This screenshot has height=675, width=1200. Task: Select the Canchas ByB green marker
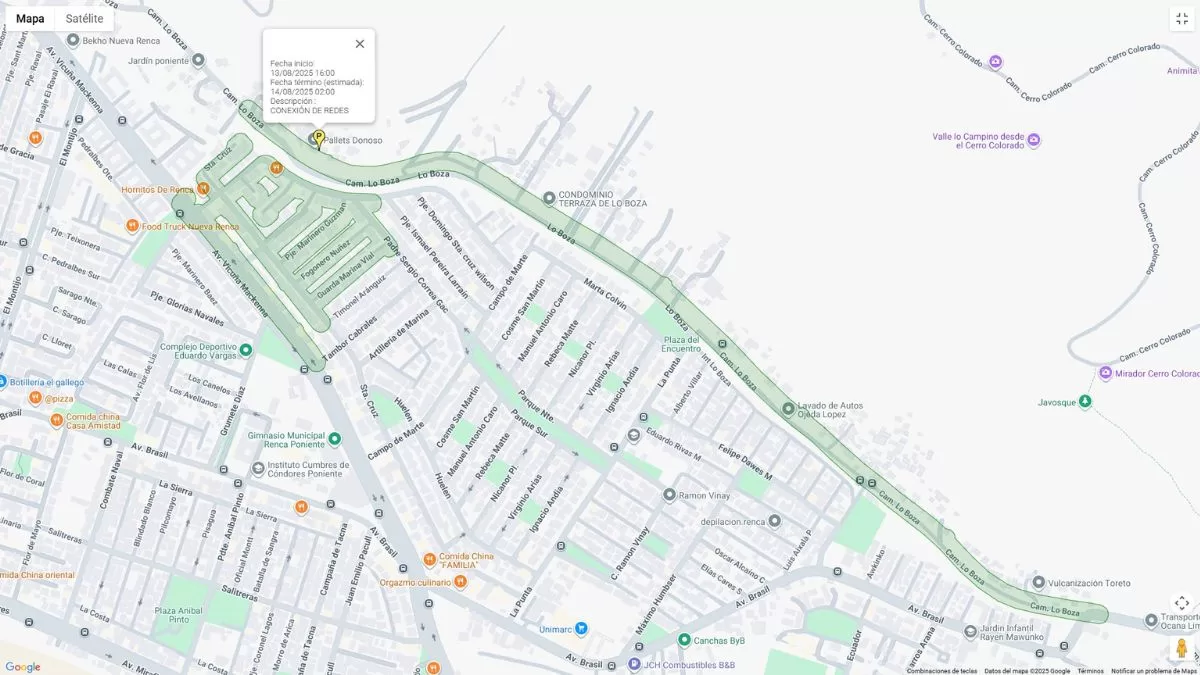[684, 640]
